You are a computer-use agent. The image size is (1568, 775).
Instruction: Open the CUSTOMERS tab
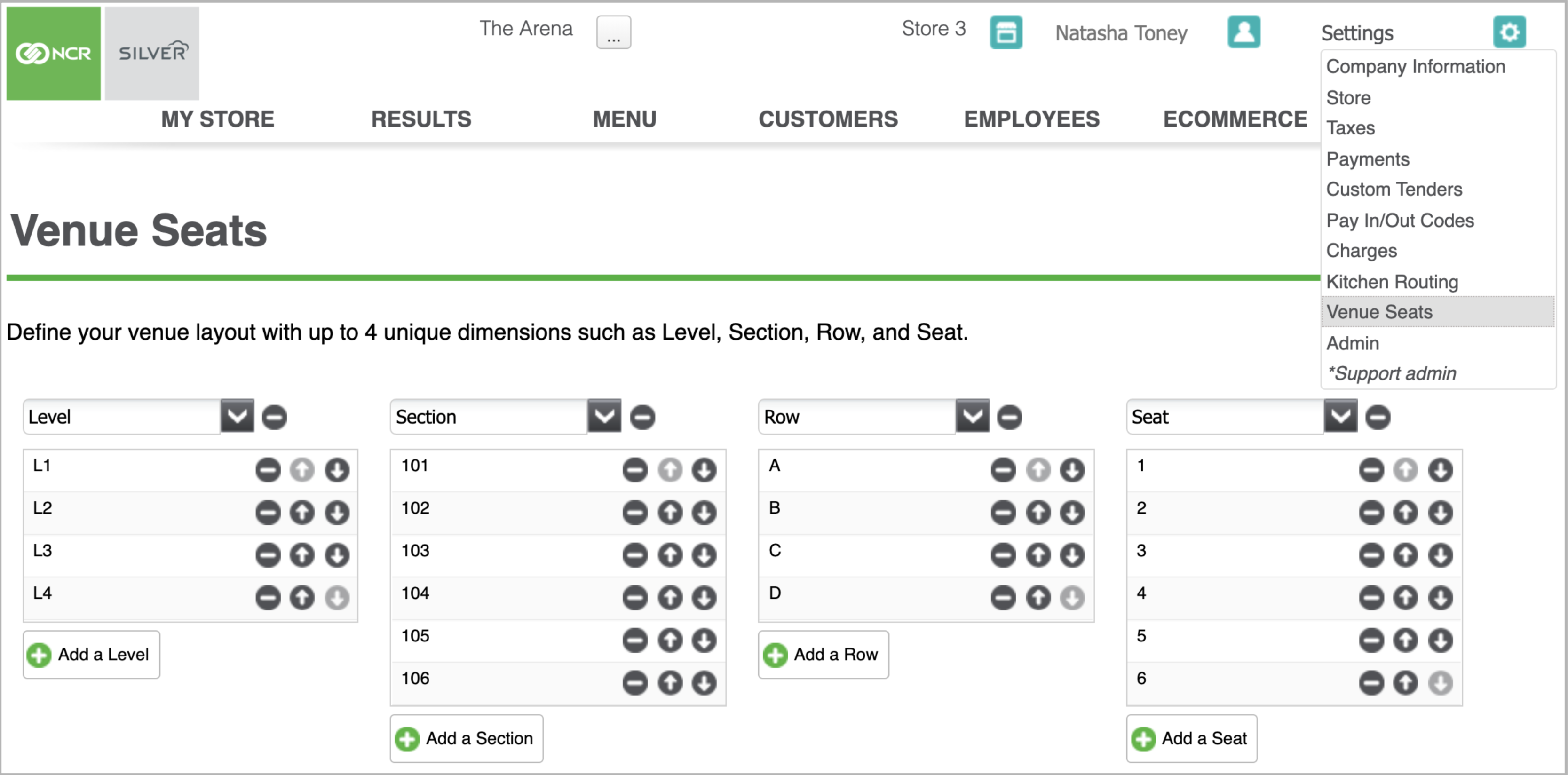click(x=828, y=119)
